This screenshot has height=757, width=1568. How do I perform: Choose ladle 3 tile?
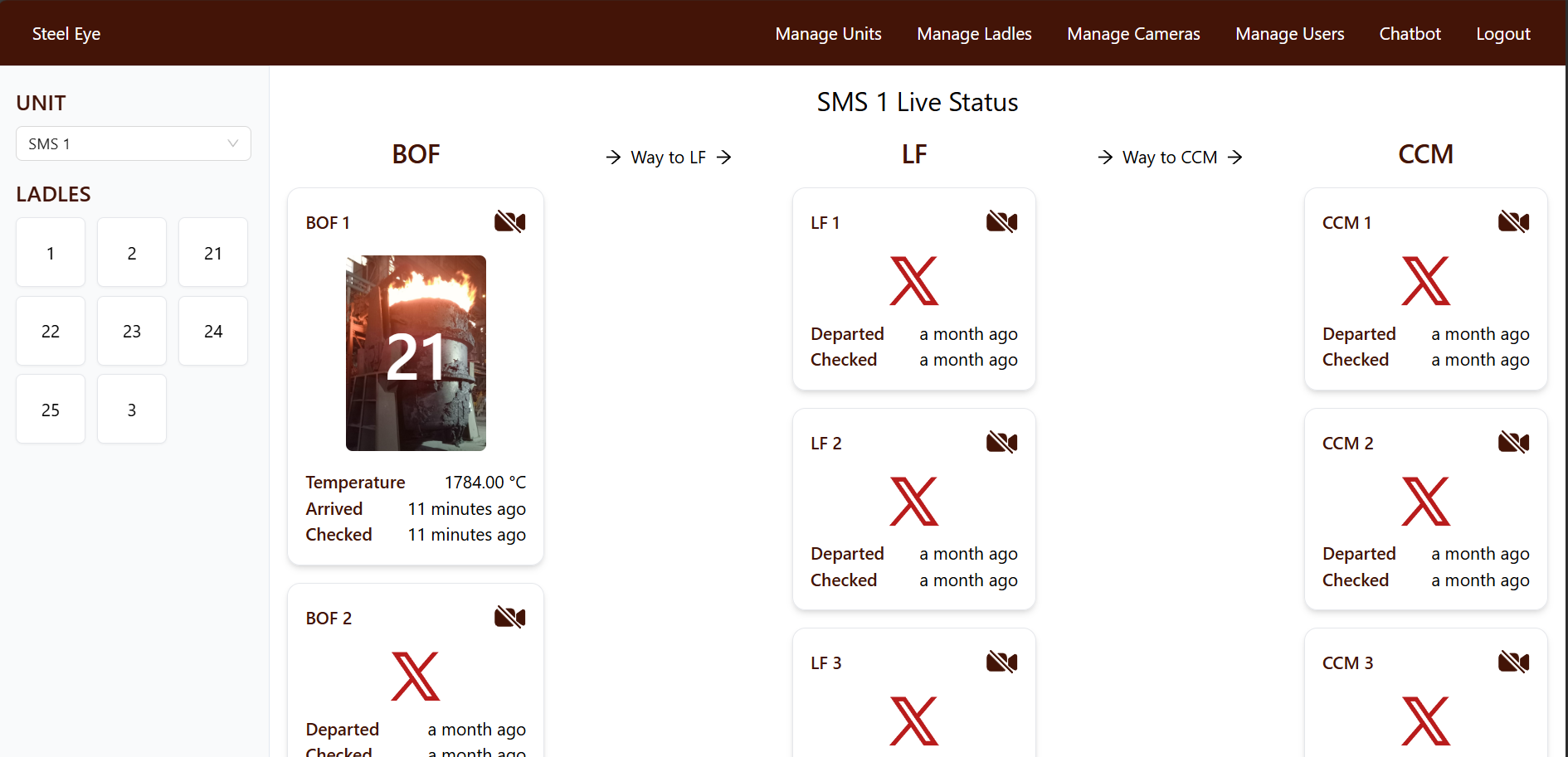point(132,410)
